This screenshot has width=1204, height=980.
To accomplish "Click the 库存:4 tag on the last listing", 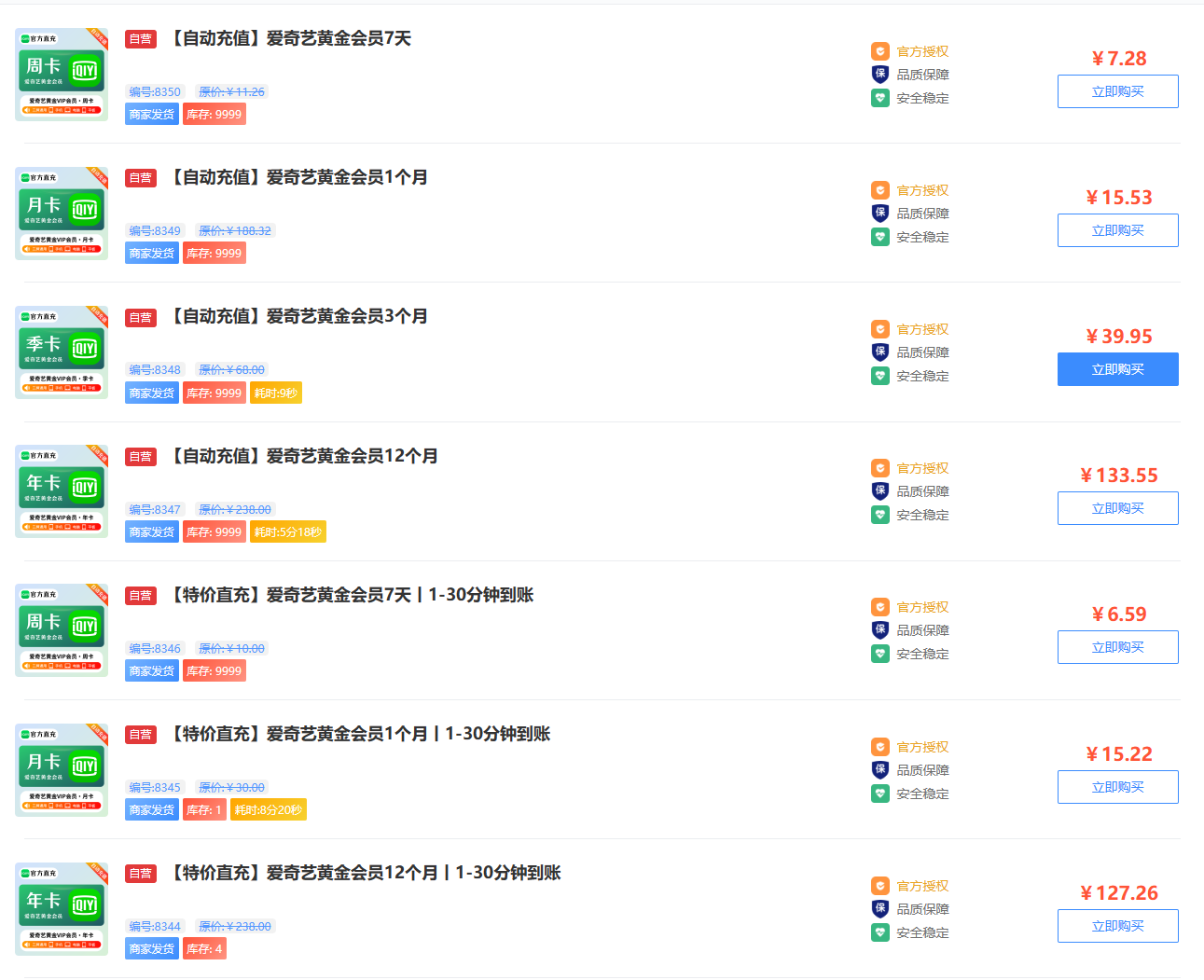I will click(x=203, y=947).
